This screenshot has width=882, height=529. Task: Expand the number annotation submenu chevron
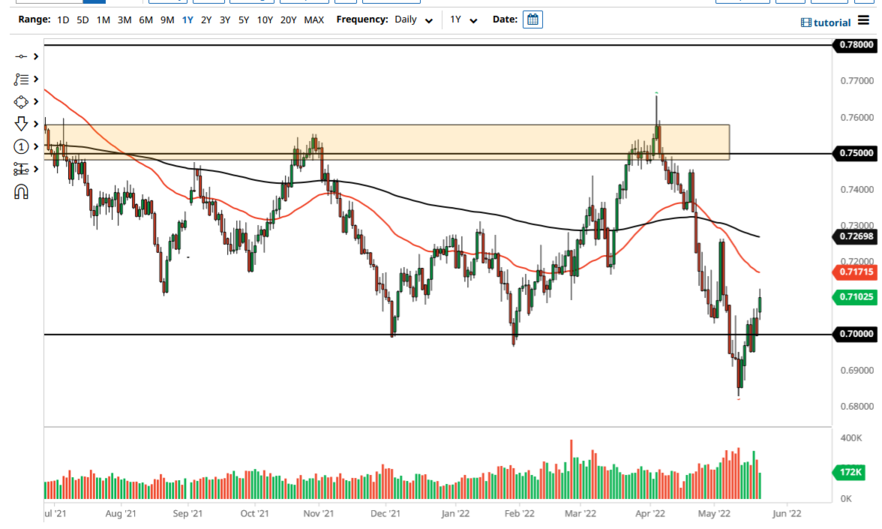point(36,147)
